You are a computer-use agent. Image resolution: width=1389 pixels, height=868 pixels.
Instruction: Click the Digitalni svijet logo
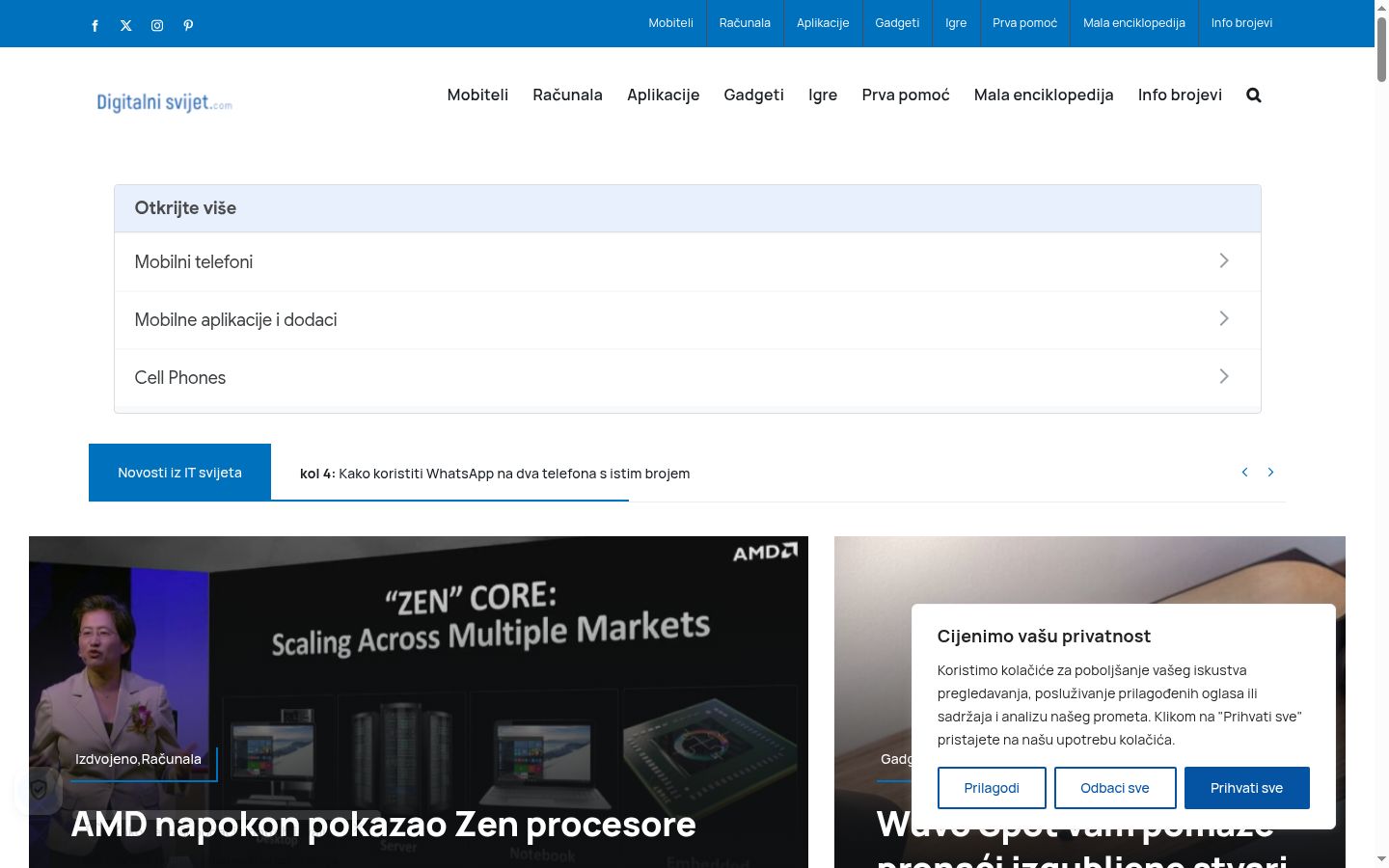pos(164,102)
